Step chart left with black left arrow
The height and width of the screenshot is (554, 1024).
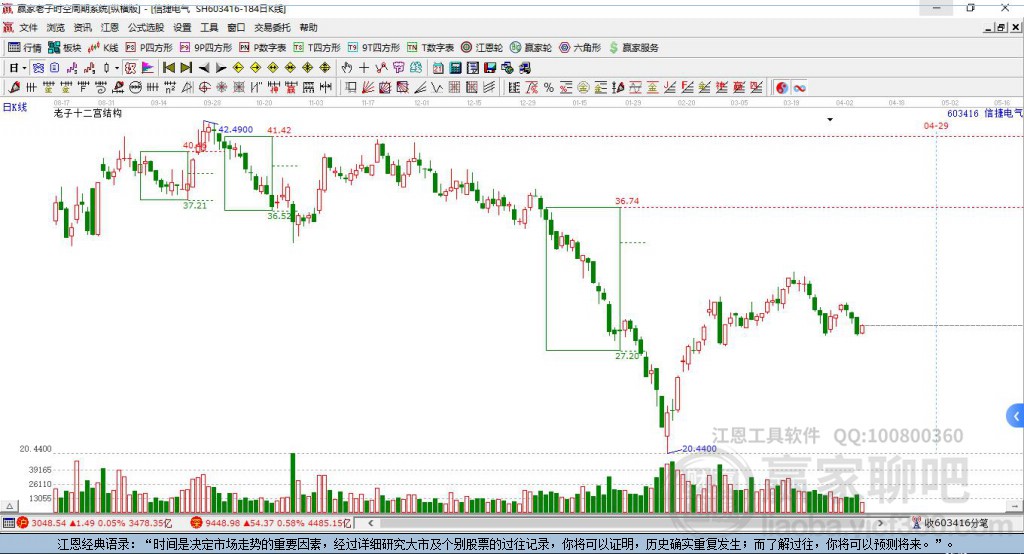(x=204, y=68)
